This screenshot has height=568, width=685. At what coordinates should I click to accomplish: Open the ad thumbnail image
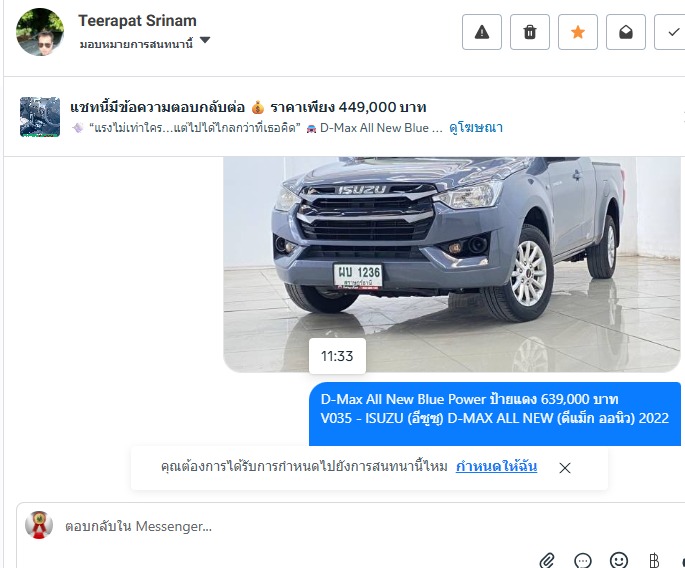point(40,117)
